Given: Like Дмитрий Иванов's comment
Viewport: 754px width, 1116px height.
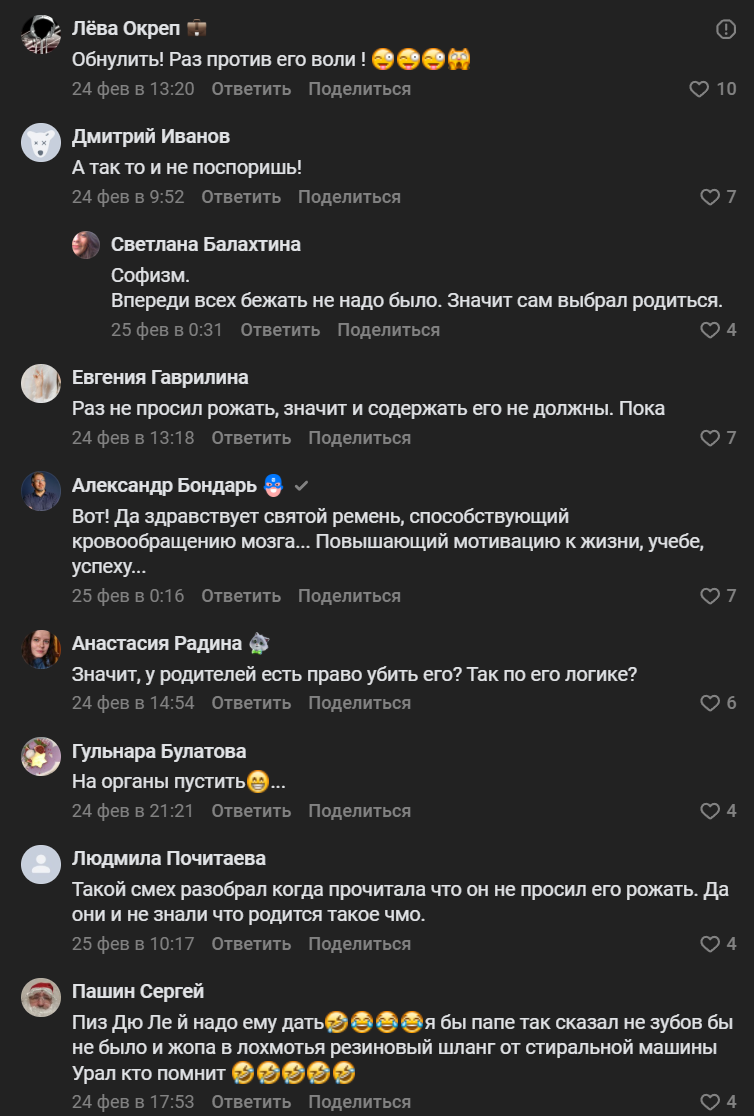Looking at the screenshot, I should [x=709, y=197].
